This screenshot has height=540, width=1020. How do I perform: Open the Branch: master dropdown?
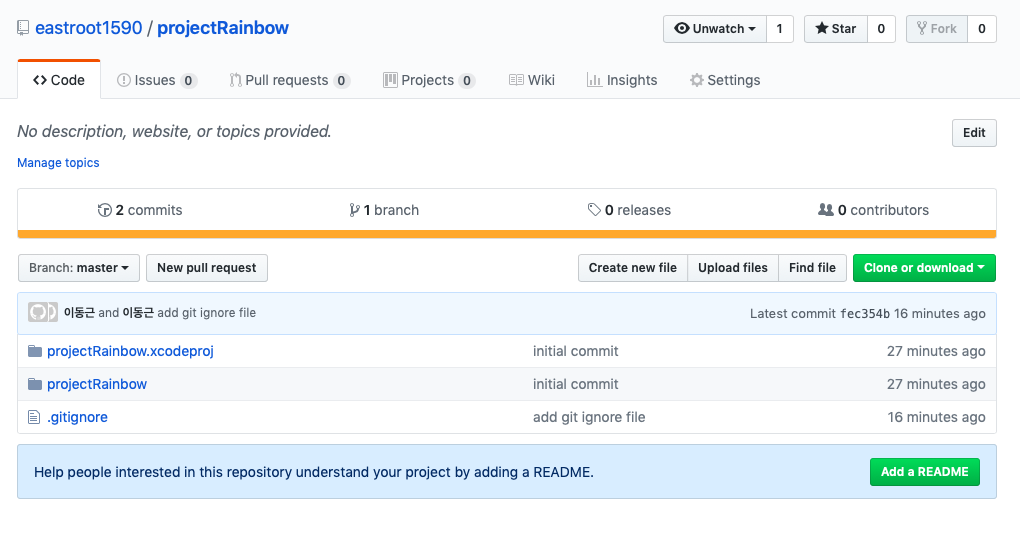79,268
